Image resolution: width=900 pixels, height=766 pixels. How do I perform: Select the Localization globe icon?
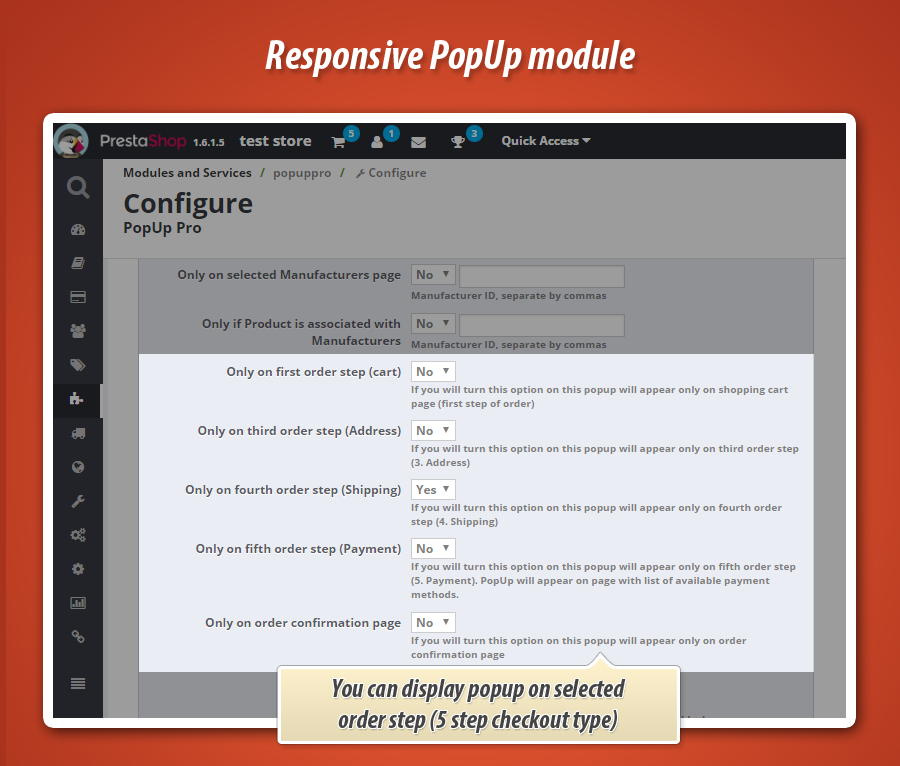(78, 466)
